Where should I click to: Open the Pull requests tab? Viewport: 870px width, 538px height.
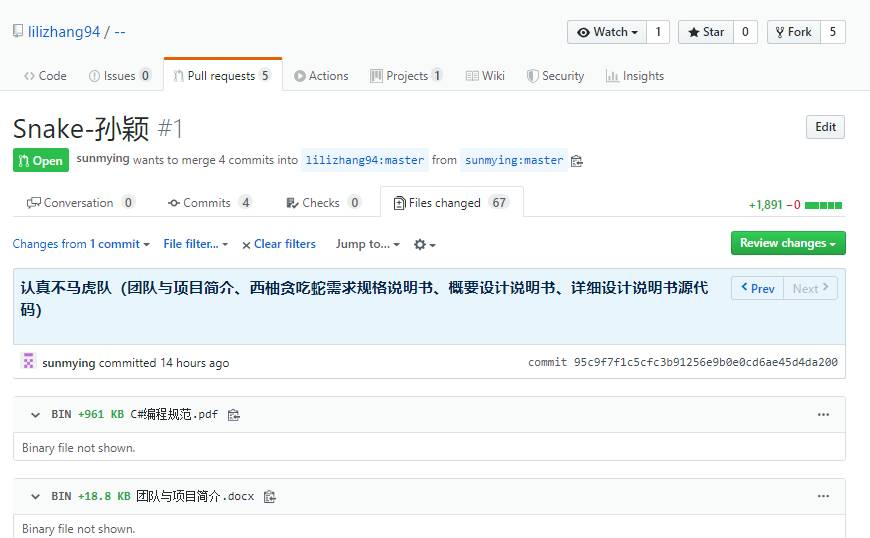pyautogui.click(x=222, y=76)
